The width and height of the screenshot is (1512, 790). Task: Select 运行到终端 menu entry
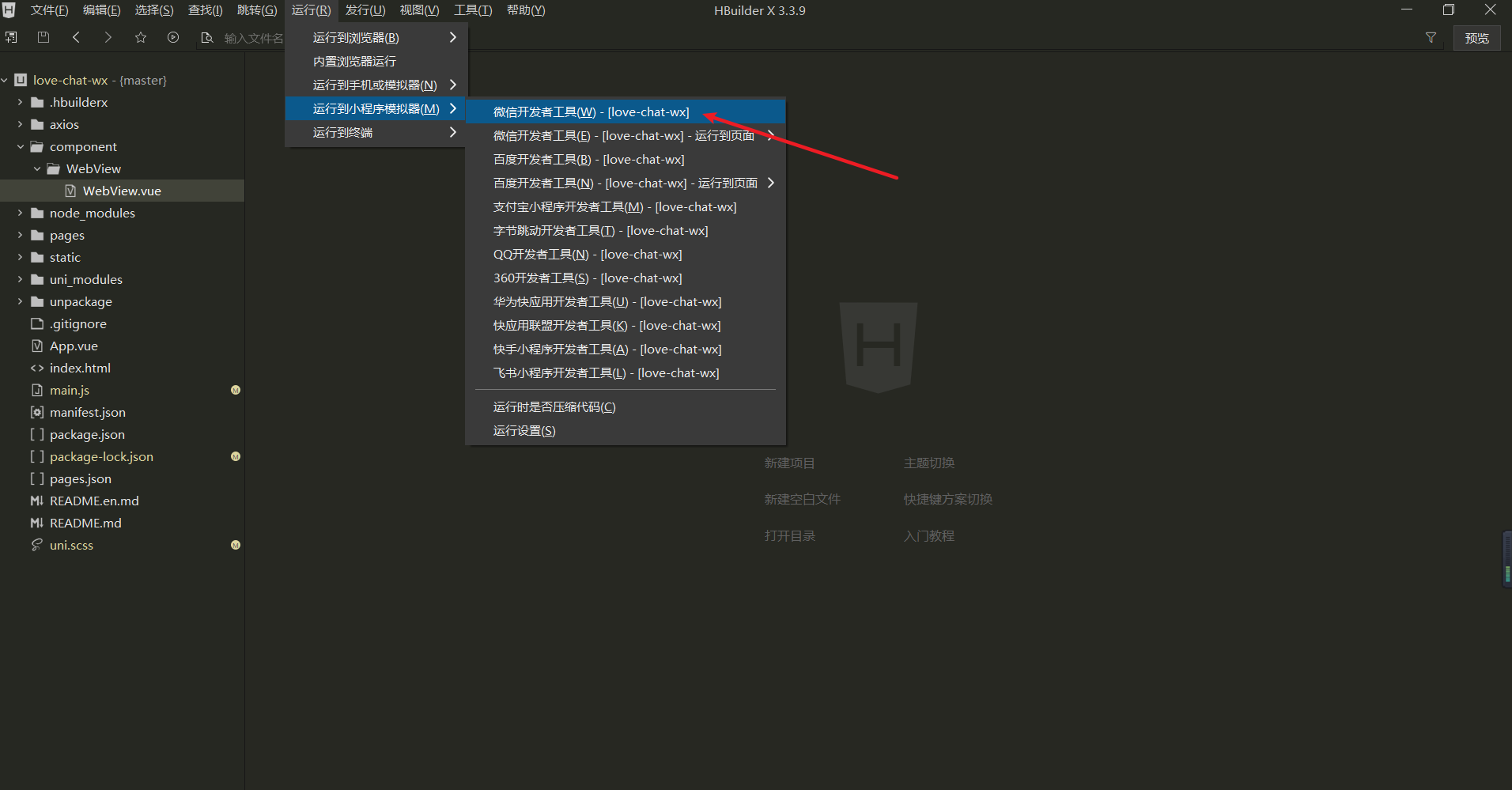pyautogui.click(x=376, y=132)
